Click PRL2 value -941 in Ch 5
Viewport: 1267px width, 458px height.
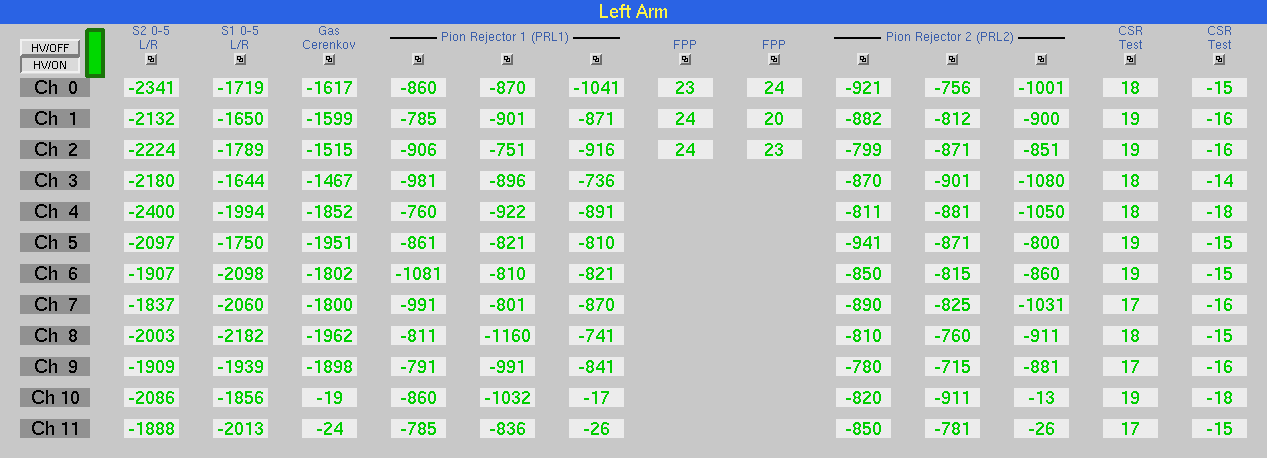pyautogui.click(x=863, y=243)
